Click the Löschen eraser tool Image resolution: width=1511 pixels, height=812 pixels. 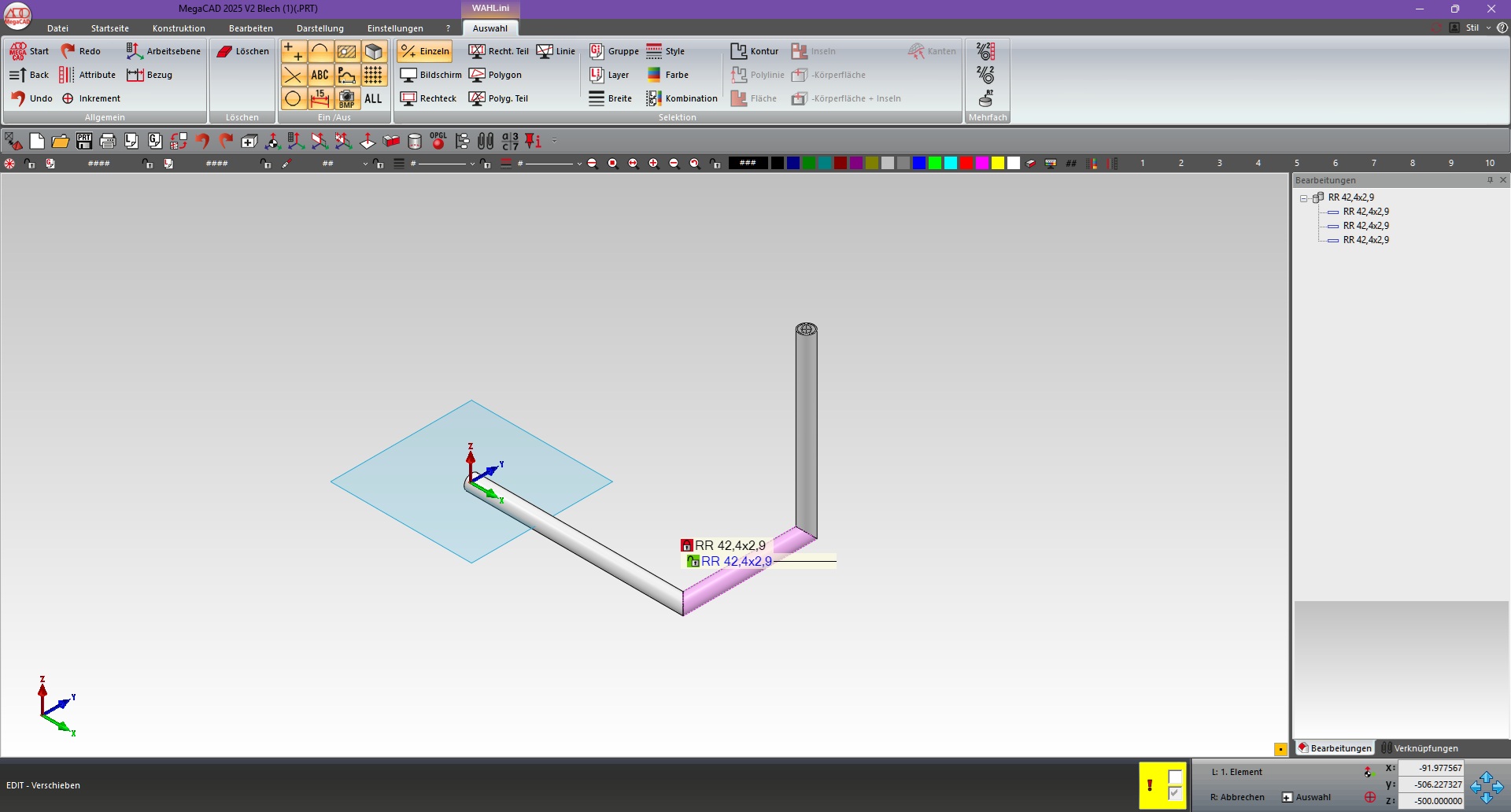click(x=242, y=51)
